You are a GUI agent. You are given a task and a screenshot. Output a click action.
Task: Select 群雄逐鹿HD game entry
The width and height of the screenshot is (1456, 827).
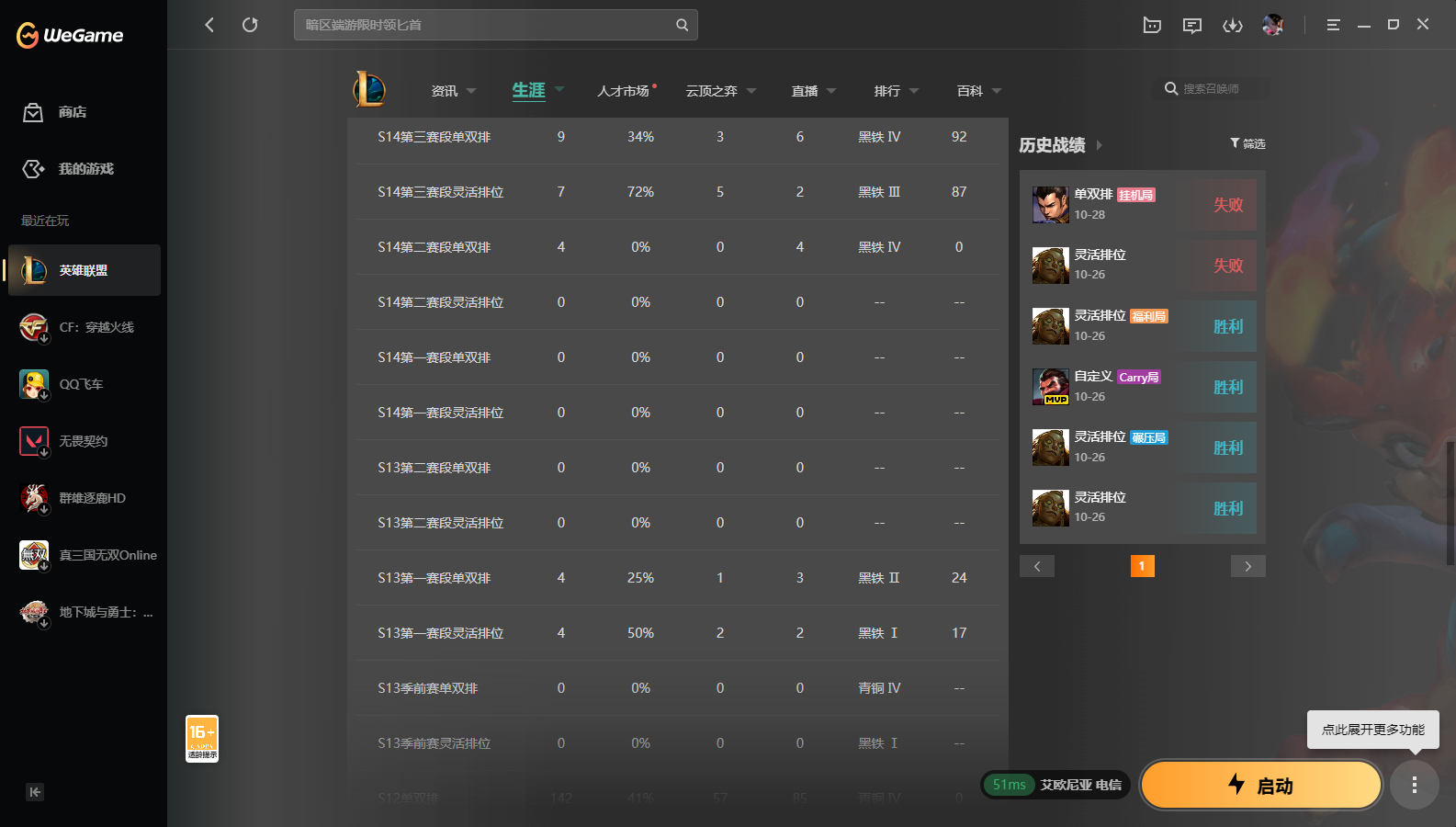point(85,498)
